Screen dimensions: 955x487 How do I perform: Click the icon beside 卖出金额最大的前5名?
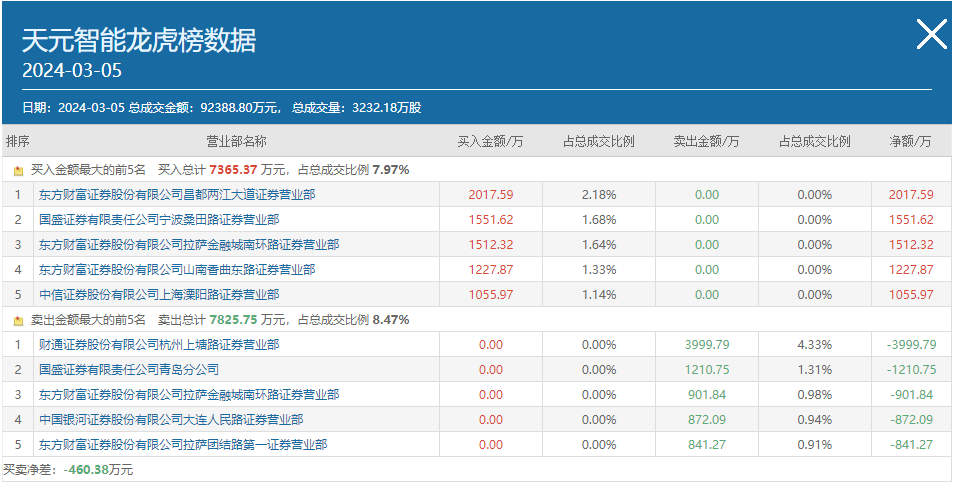click(x=19, y=320)
